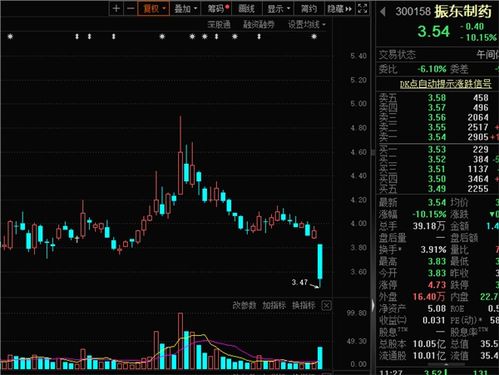
Task: Click the last star marker near chart's right edge
Action: 314,36
